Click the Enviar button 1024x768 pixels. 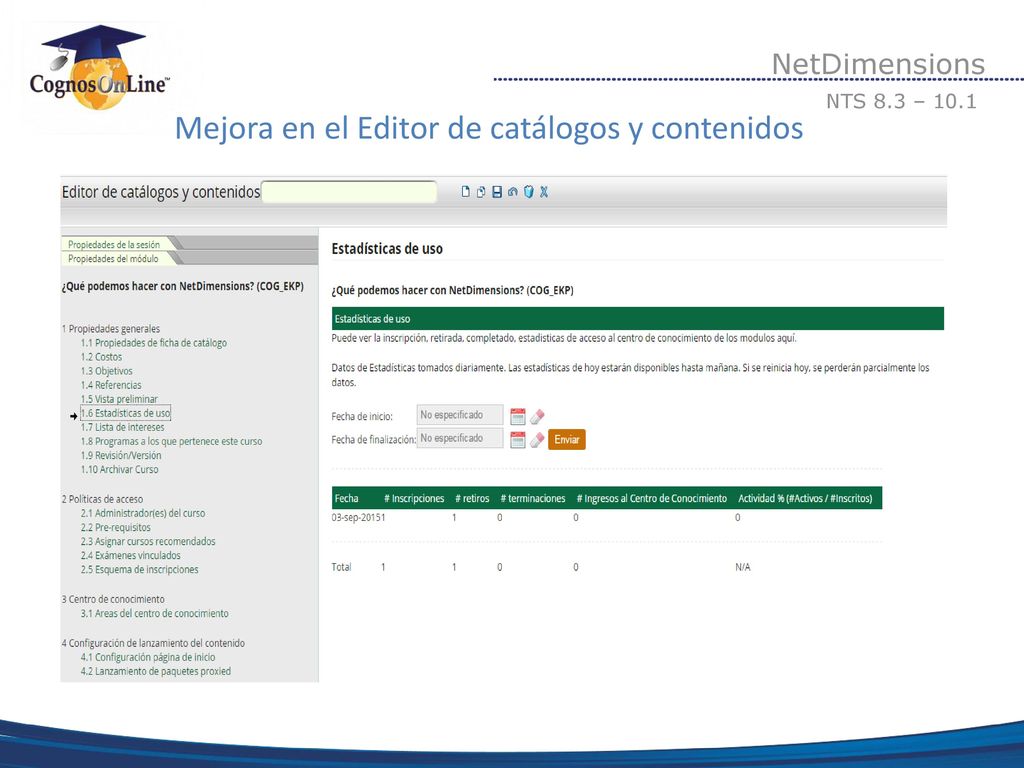pyautogui.click(x=567, y=440)
